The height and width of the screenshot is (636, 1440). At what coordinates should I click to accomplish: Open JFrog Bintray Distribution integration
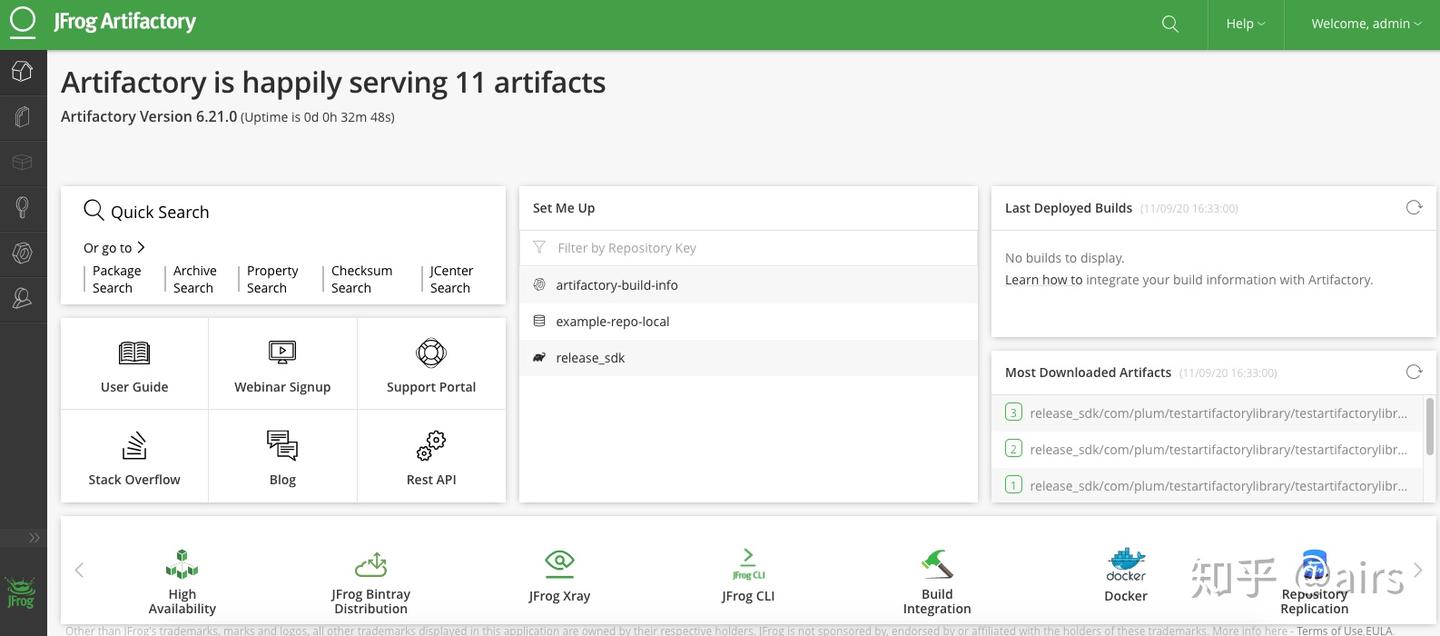click(371, 581)
